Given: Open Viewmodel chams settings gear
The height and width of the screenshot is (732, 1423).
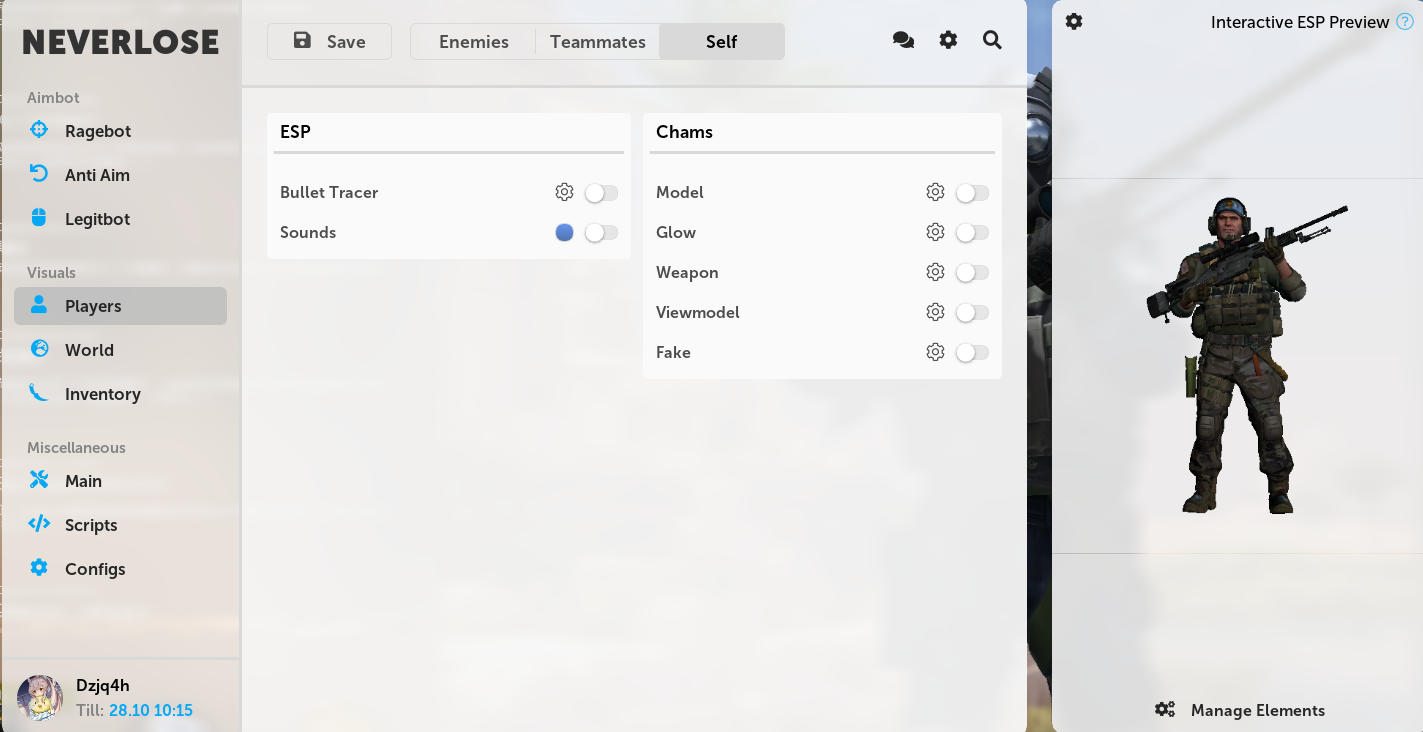Looking at the screenshot, I should coord(935,312).
